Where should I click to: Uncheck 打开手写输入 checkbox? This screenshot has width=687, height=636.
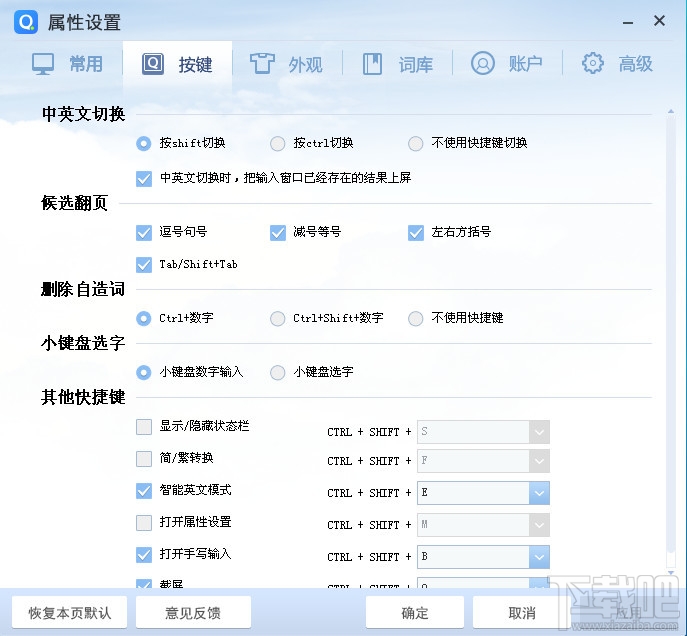[x=144, y=555]
